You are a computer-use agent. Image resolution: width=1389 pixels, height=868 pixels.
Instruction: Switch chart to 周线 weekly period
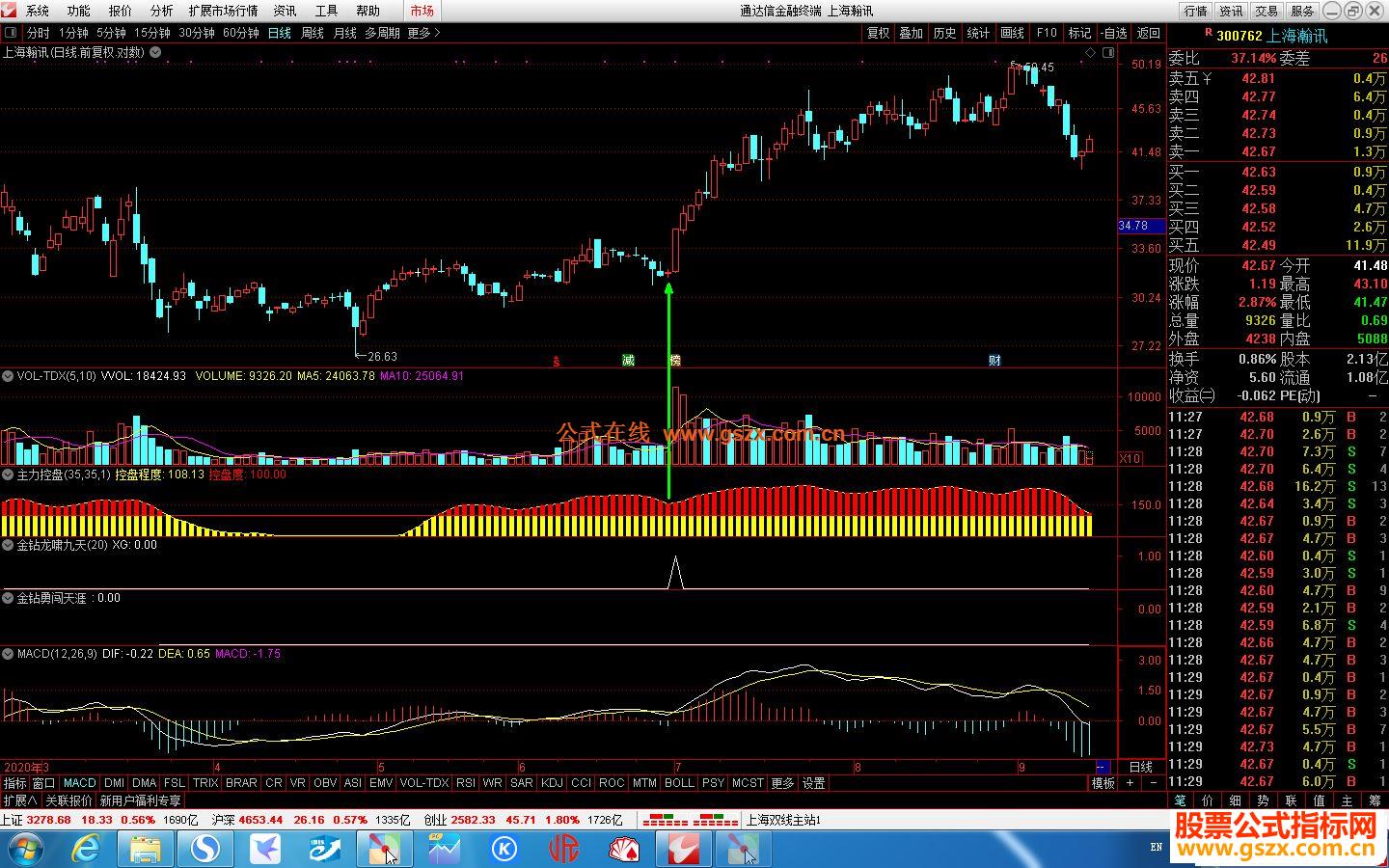[x=313, y=33]
